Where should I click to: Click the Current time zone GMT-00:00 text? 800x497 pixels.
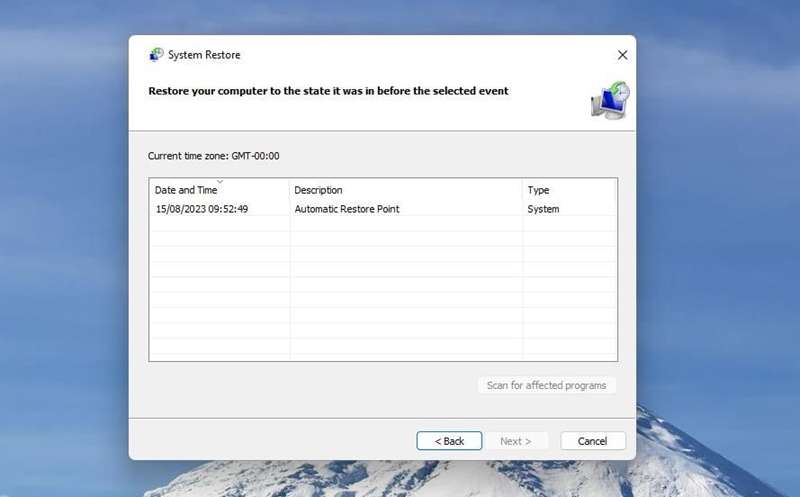(214, 156)
